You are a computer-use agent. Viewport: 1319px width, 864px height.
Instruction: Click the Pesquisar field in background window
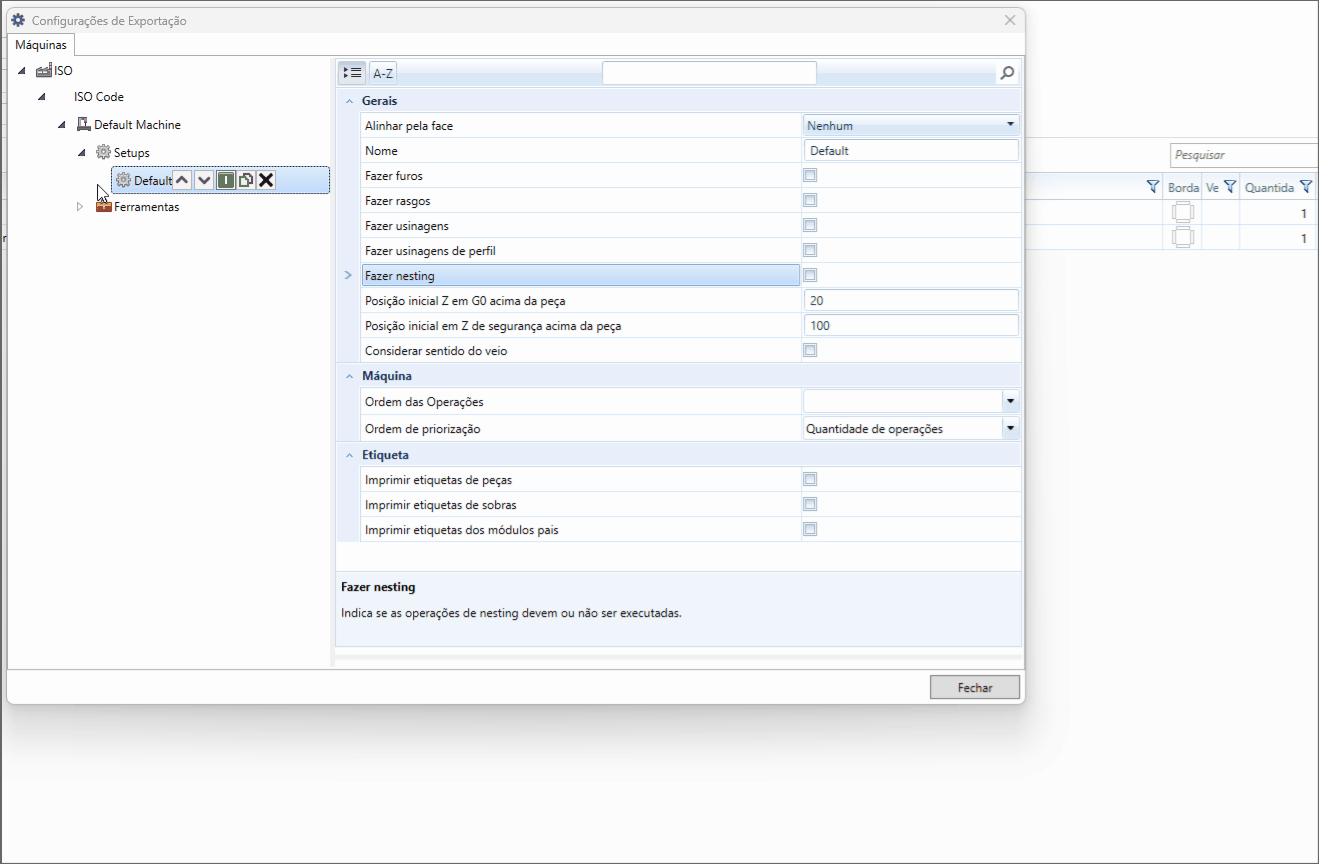pos(1244,155)
